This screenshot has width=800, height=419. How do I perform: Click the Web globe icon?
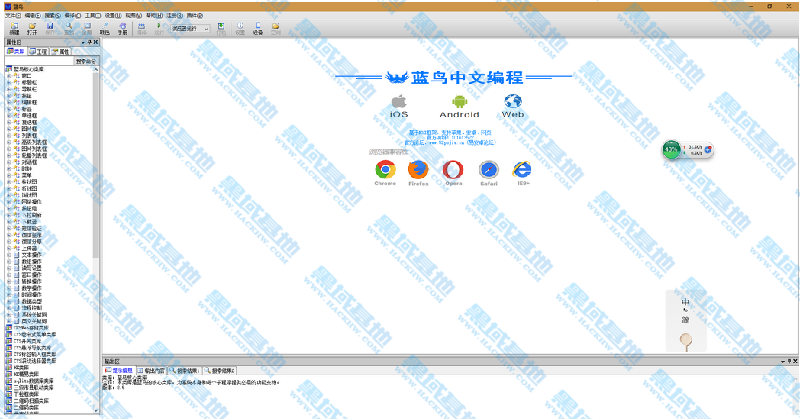513,101
